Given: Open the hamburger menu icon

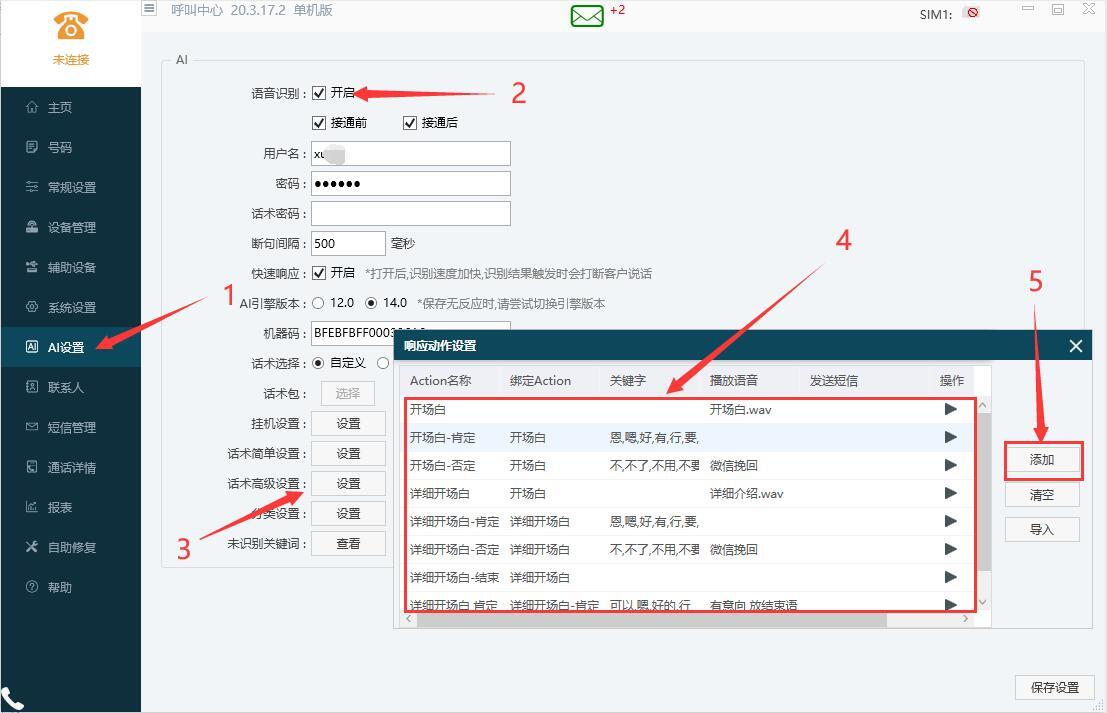Looking at the screenshot, I should [x=149, y=8].
